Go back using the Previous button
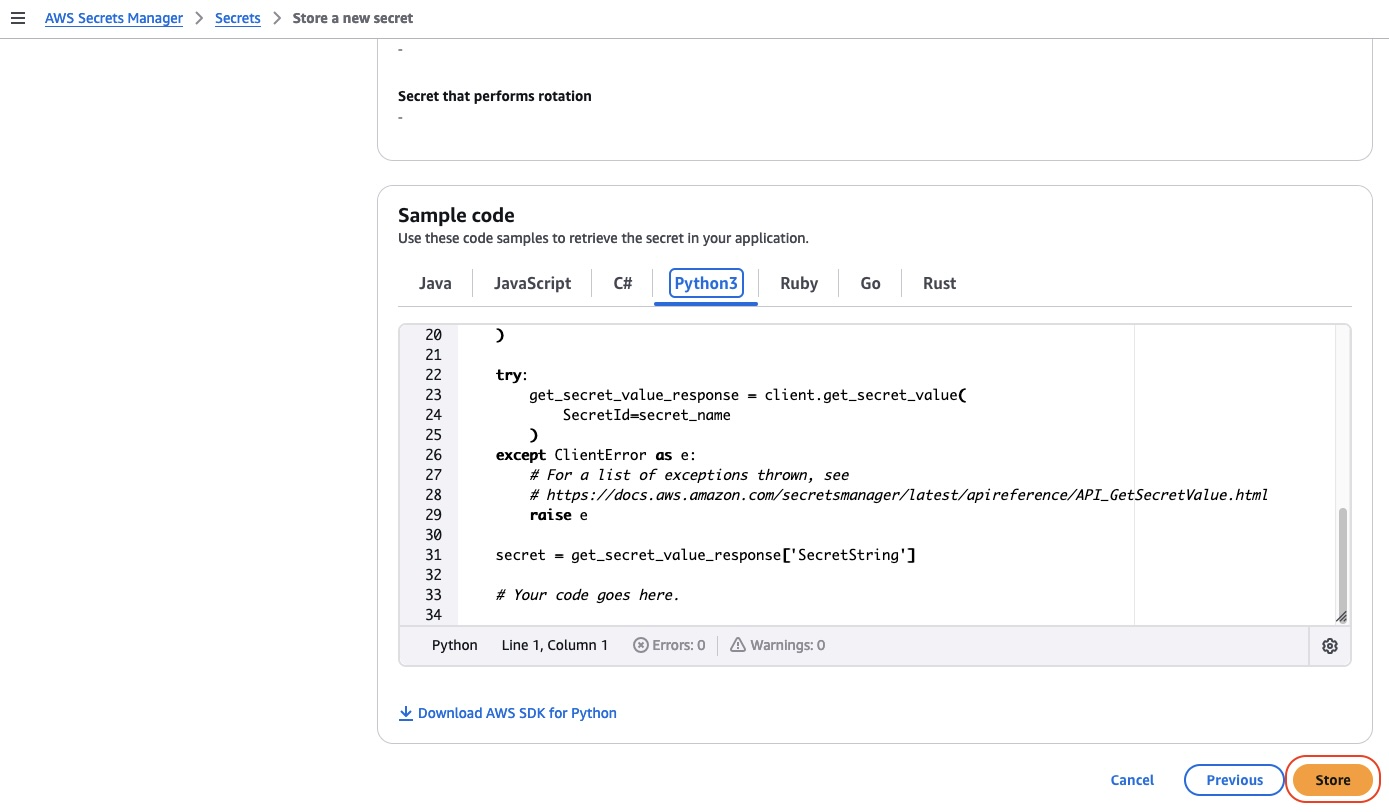This screenshot has width=1389, height=812. tap(1234, 779)
